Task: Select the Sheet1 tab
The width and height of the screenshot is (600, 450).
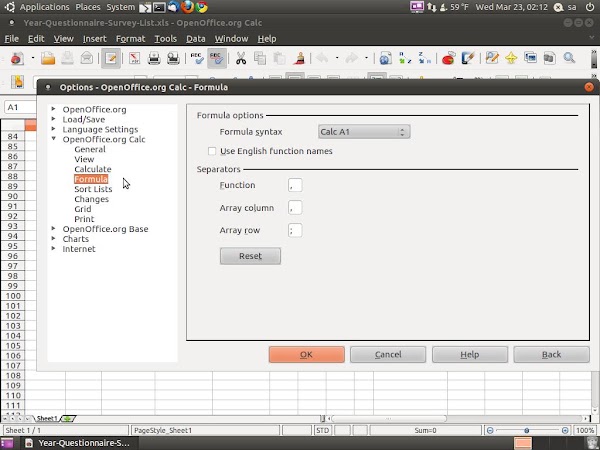Action: 47,419
